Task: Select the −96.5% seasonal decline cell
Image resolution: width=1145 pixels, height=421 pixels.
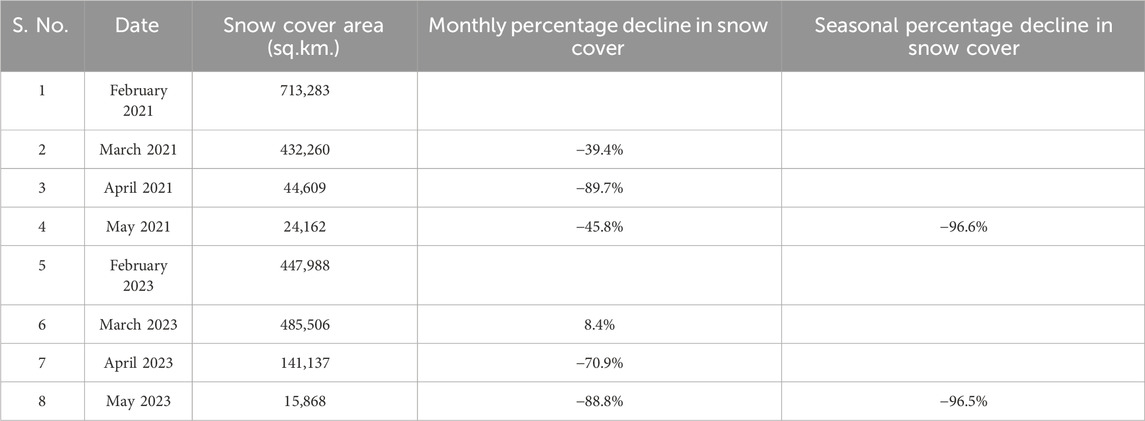Action: (963, 401)
